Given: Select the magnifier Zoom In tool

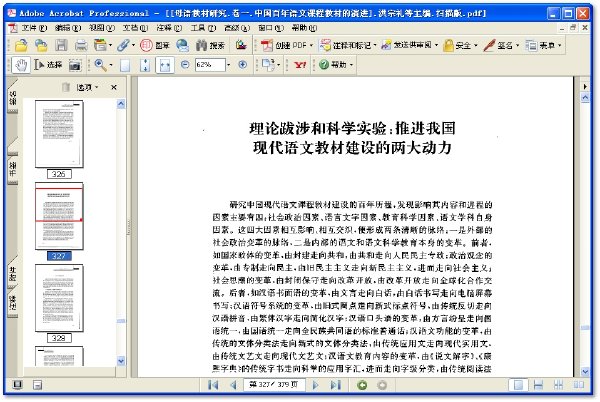Looking at the screenshot, I should (100, 65).
